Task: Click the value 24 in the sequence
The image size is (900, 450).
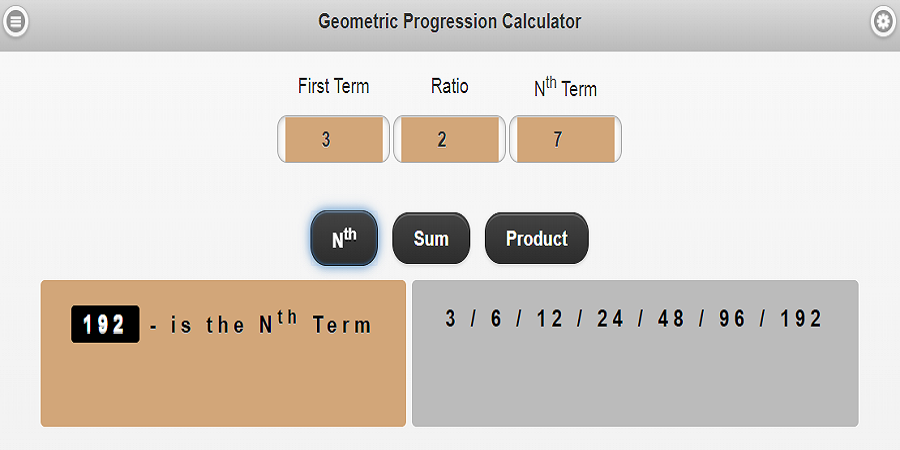Action: point(610,319)
